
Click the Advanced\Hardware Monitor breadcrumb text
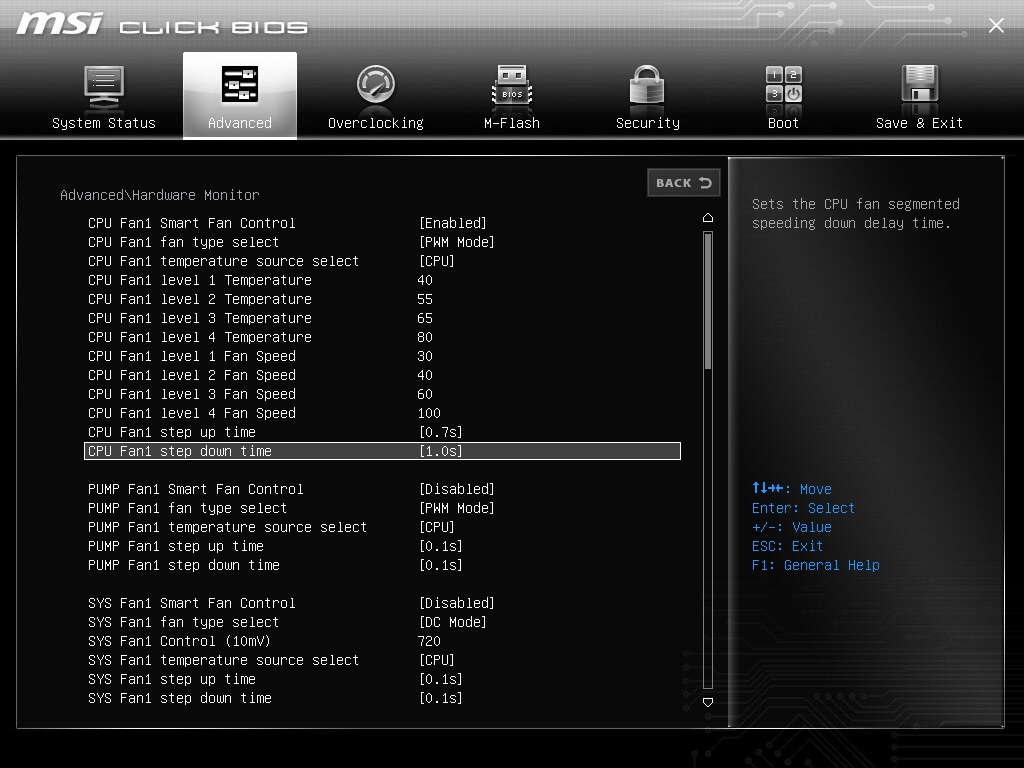click(x=160, y=195)
